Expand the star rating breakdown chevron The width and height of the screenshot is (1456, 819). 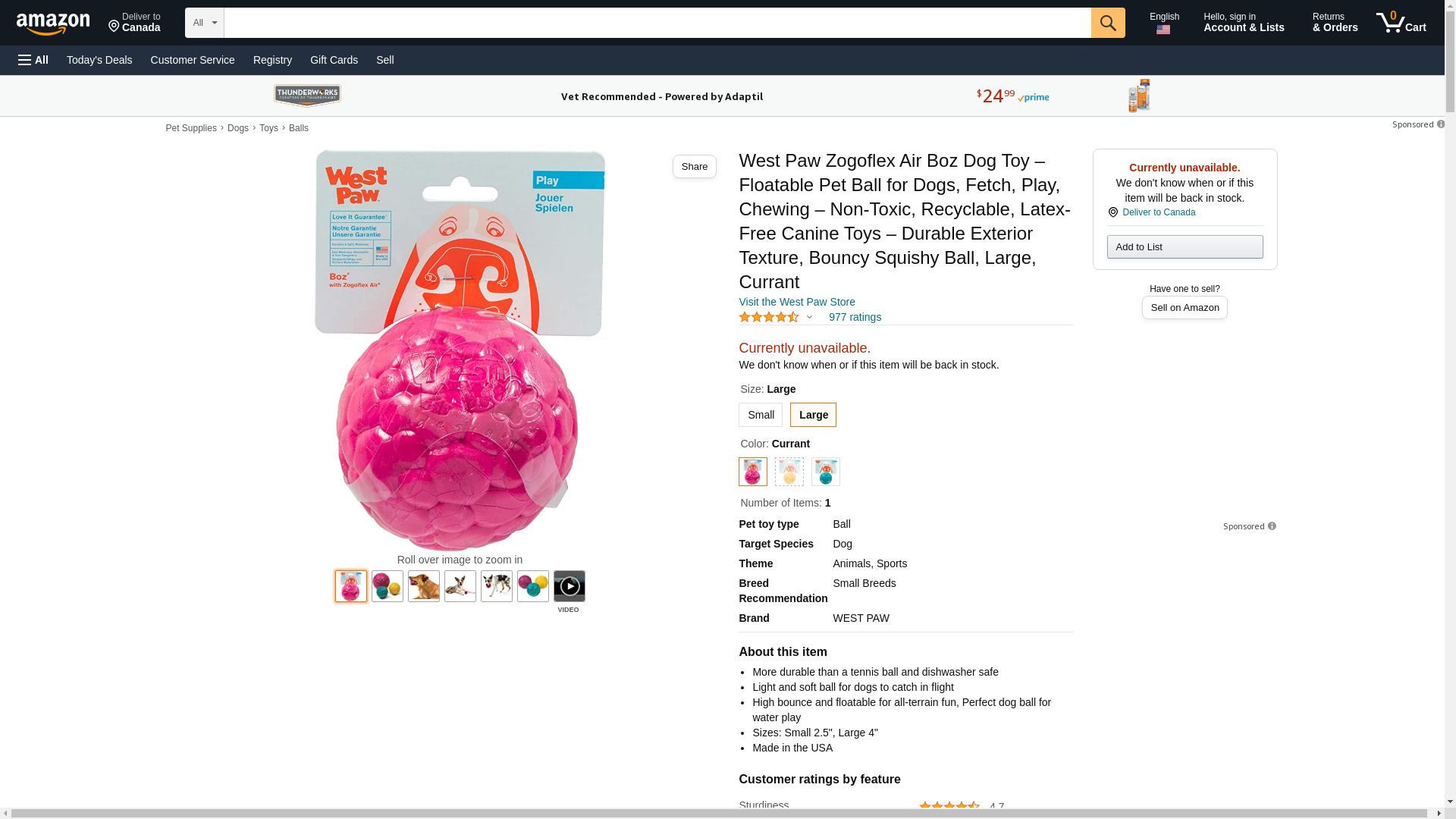click(x=809, y=318)
